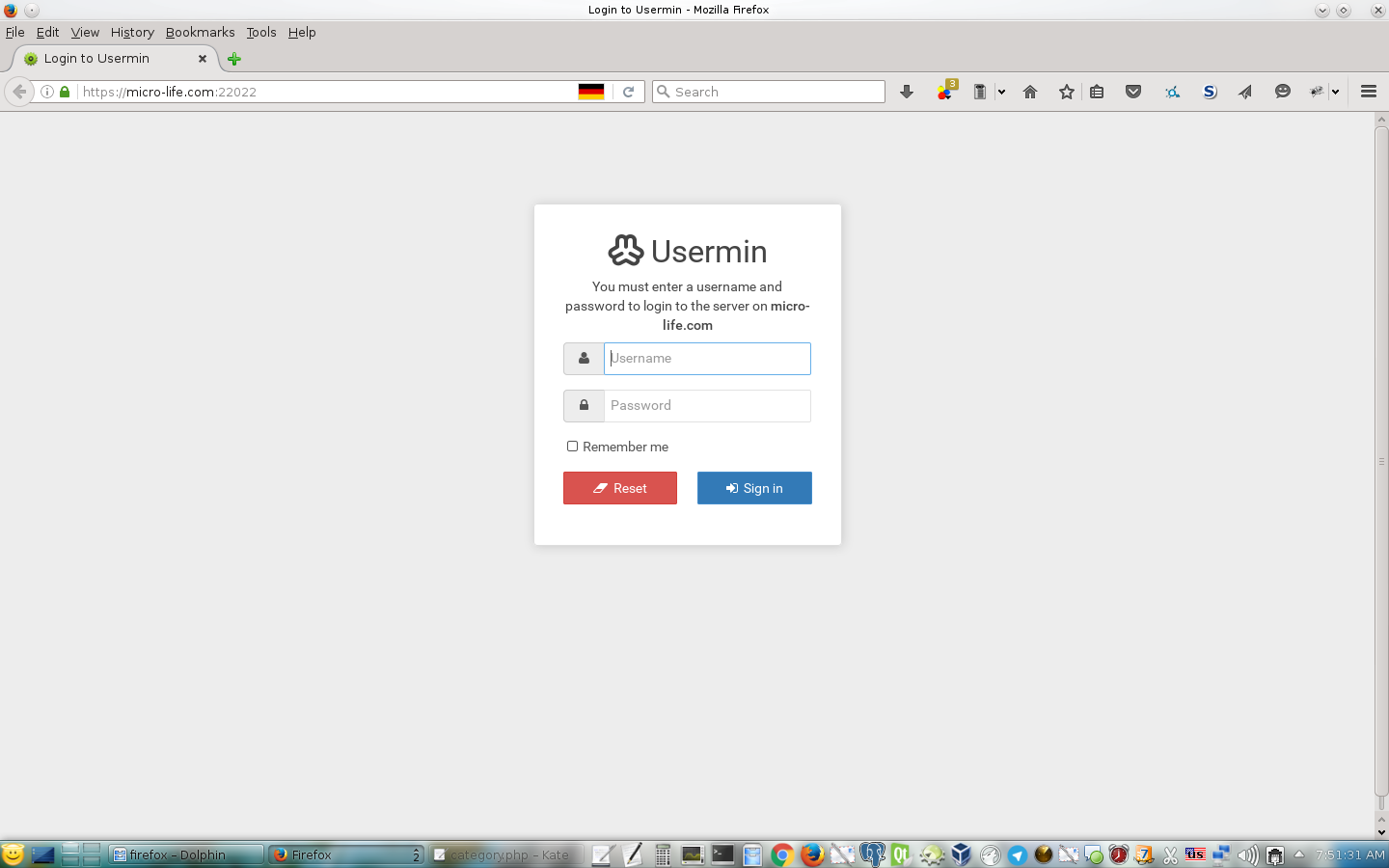Open a new tab with the green plus
Screen dimensions: 1389x868
pos(233,59)
